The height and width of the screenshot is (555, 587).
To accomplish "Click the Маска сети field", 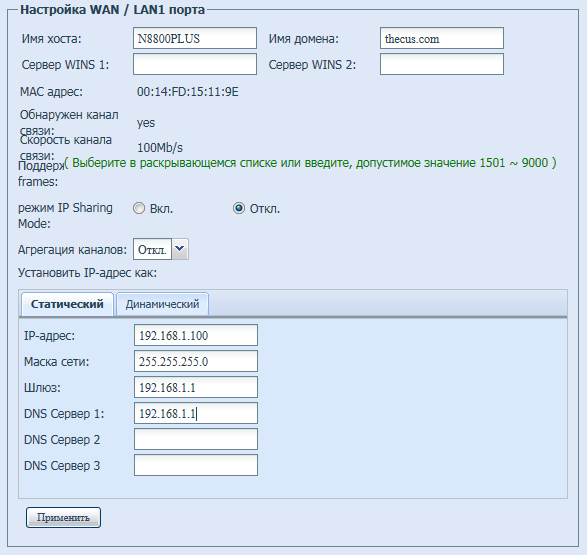I will pos(196,361).
